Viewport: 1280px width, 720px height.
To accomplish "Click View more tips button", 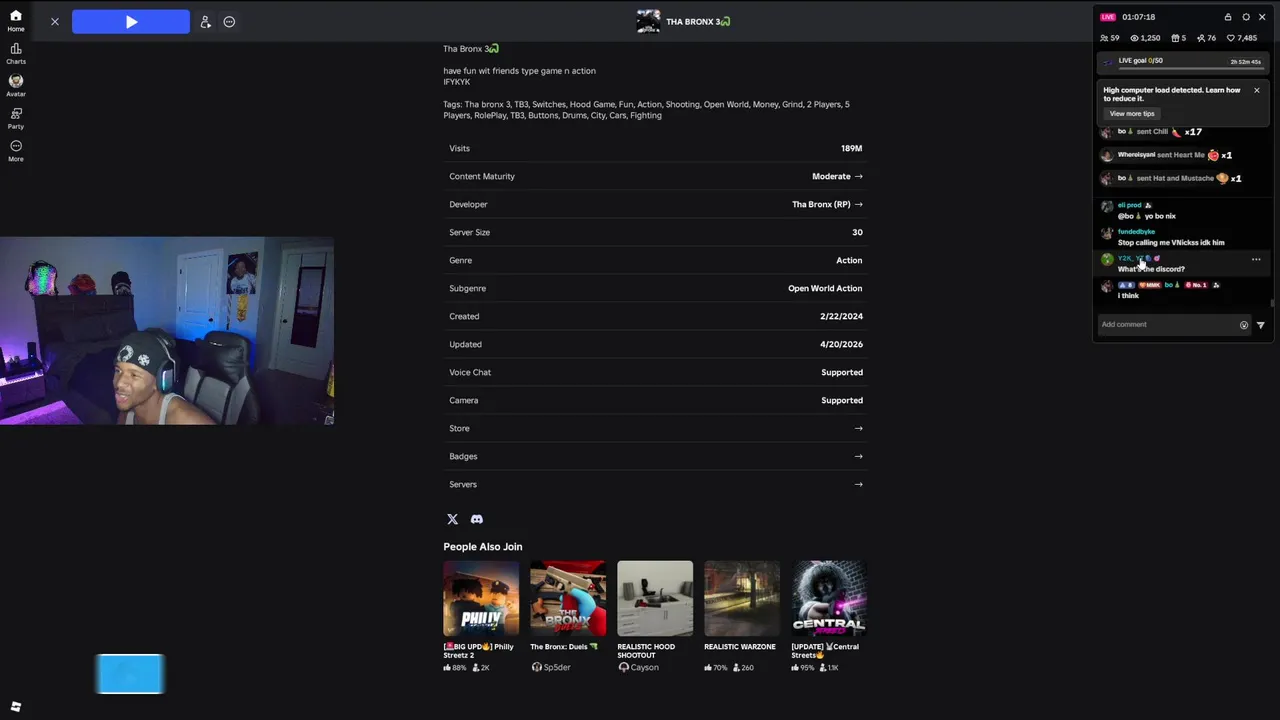I will click(1132, 113).
